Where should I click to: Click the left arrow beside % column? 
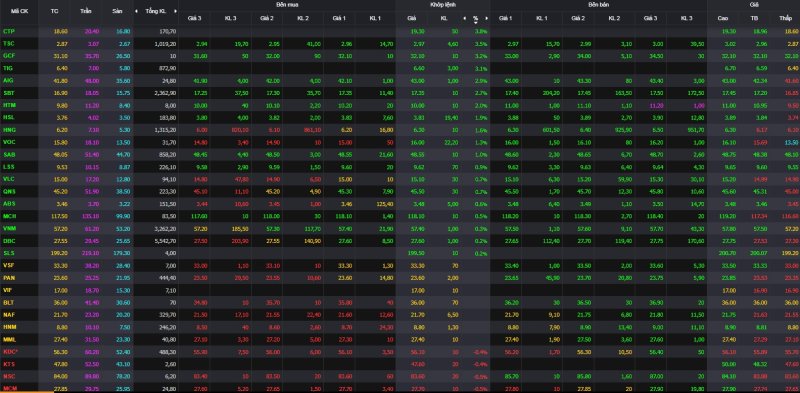point(464,18)
